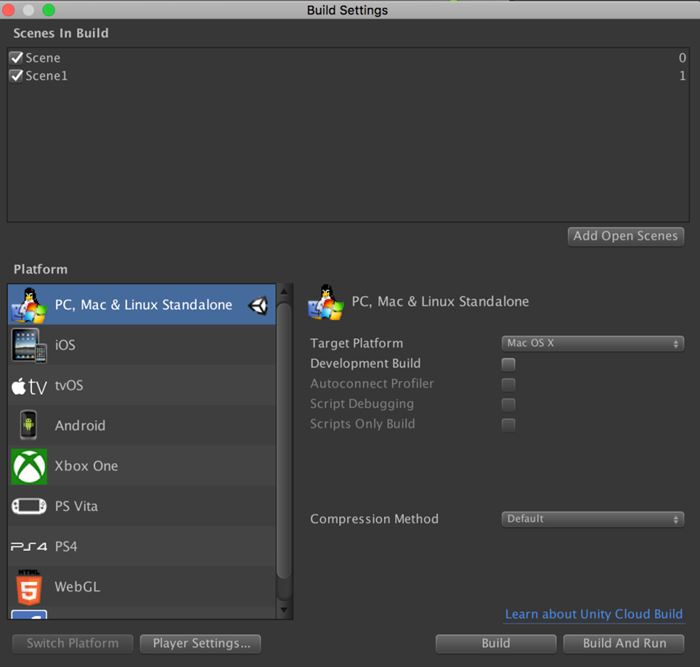Open the Target Platform dropdown
The image size is (700, 667).
(x=592, y=343)
